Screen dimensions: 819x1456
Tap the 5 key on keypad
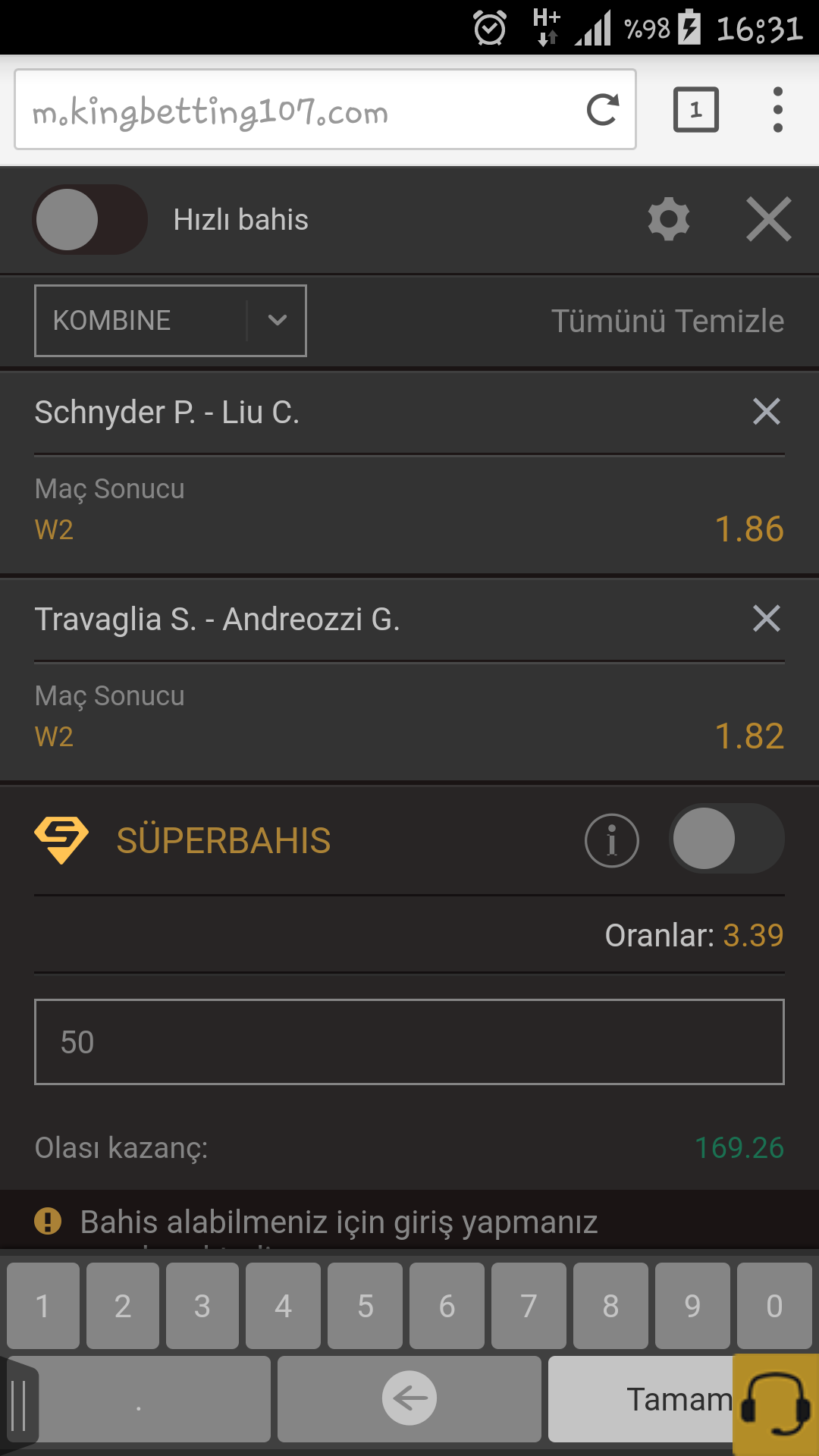[366, 1306]
